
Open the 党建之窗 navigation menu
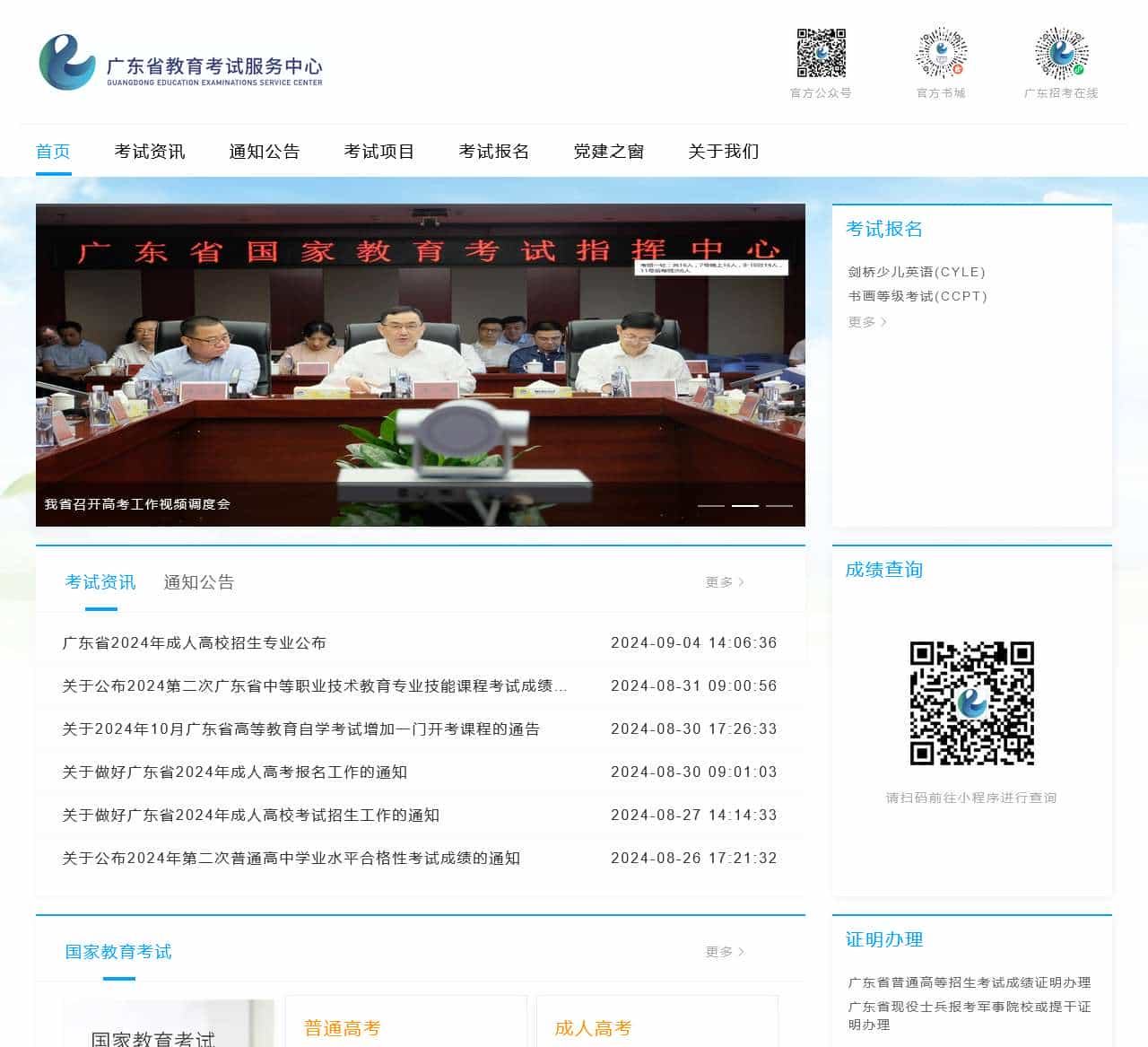609,151
